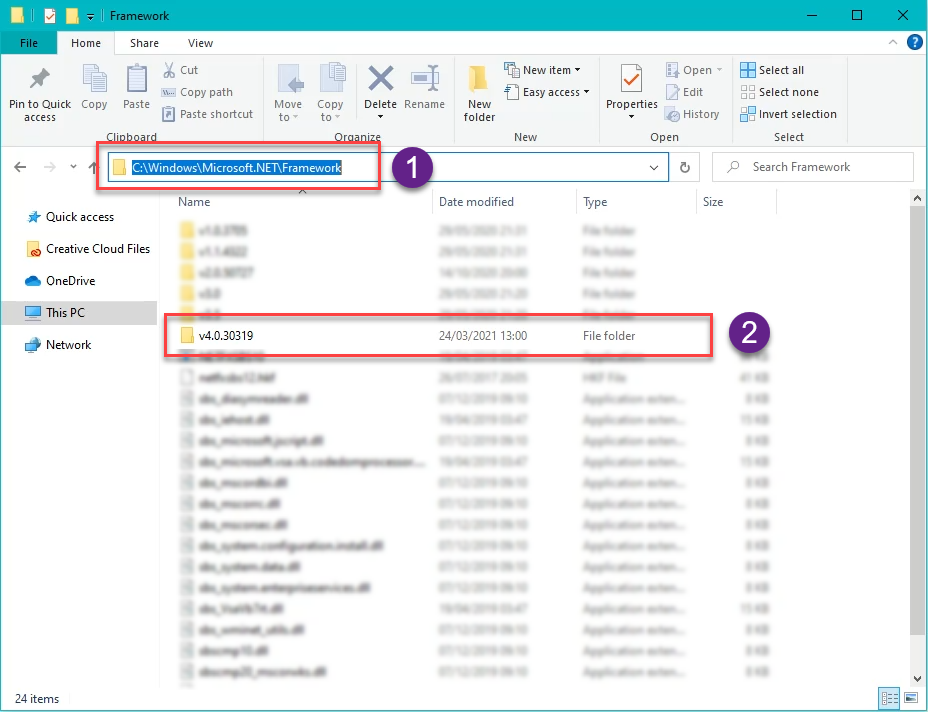Collapse the ribbon with the chevron
Image resolution: width=928 pixels, height=712 pixels.
pos(892,43)
